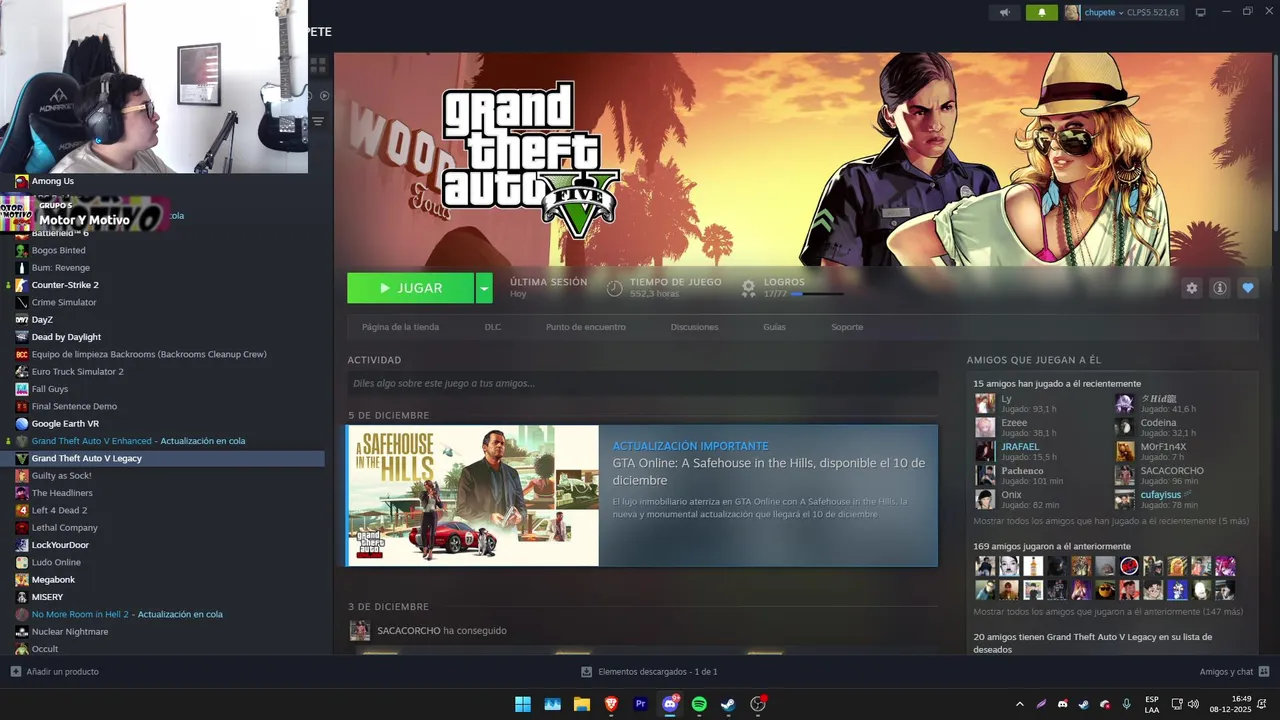The image size is (1280, 720).
Task: Open Brave browser from taskbar
Action: 611,704
